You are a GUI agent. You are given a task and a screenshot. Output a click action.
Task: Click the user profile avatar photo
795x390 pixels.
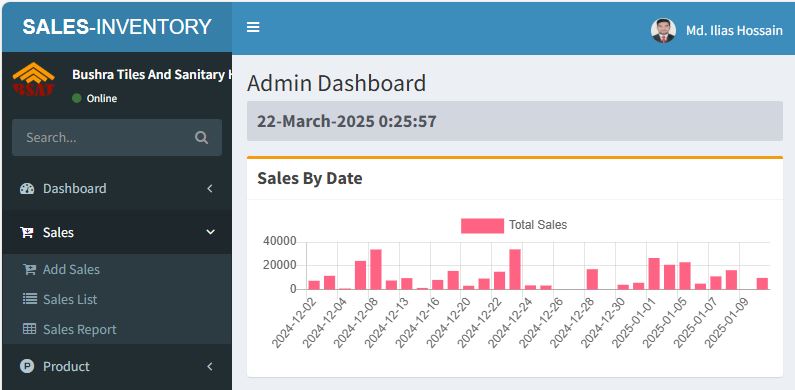pos(663,31)
